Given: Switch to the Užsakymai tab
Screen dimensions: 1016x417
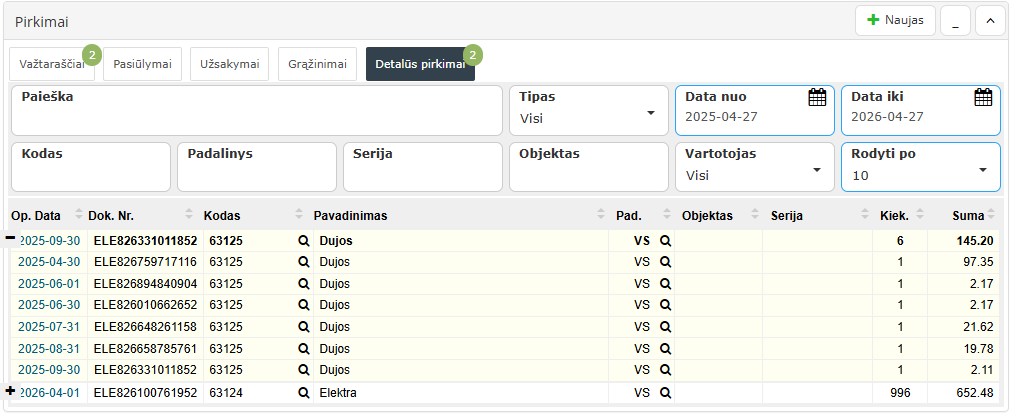Looking at the screenshot, I should click(x=229, y=64).
